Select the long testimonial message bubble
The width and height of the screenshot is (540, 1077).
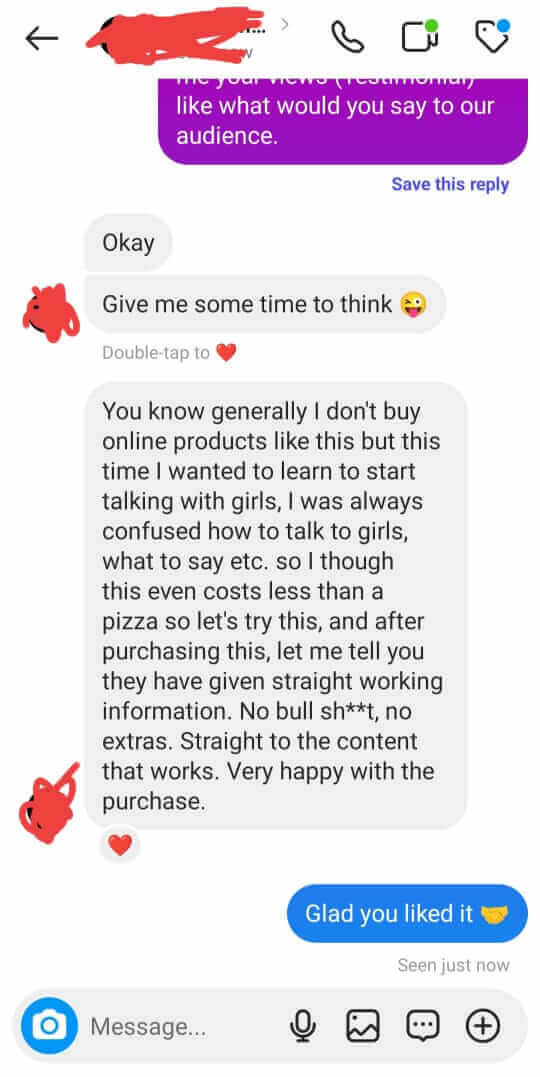276,604
